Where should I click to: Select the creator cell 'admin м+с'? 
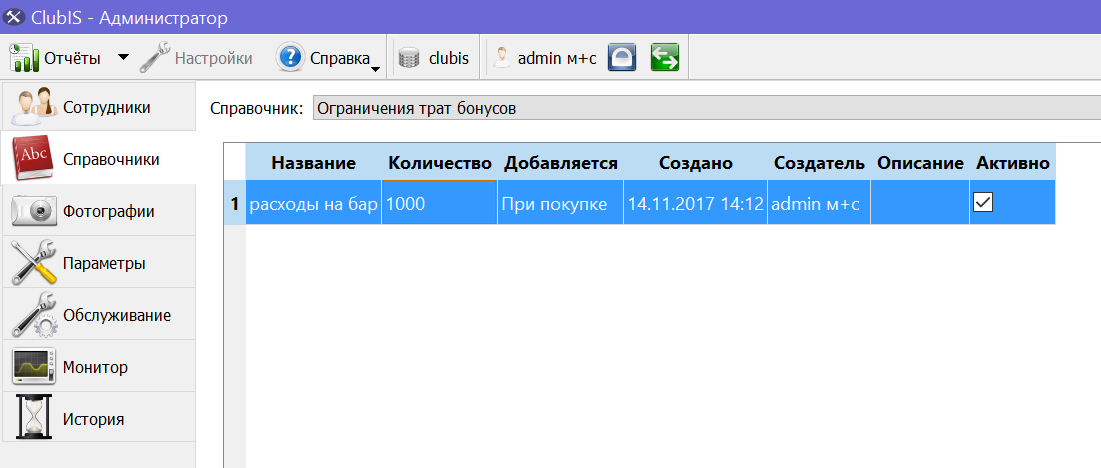819,203
